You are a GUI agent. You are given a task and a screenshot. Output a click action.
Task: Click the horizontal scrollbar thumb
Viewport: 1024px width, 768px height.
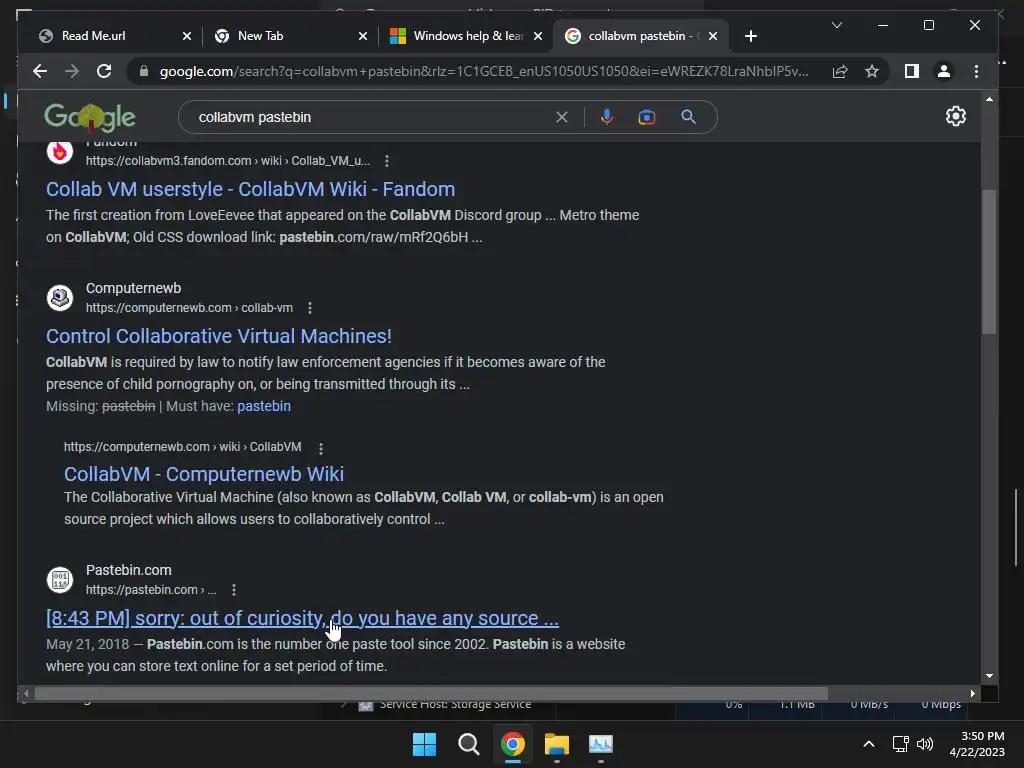click(x=431, y=694)
